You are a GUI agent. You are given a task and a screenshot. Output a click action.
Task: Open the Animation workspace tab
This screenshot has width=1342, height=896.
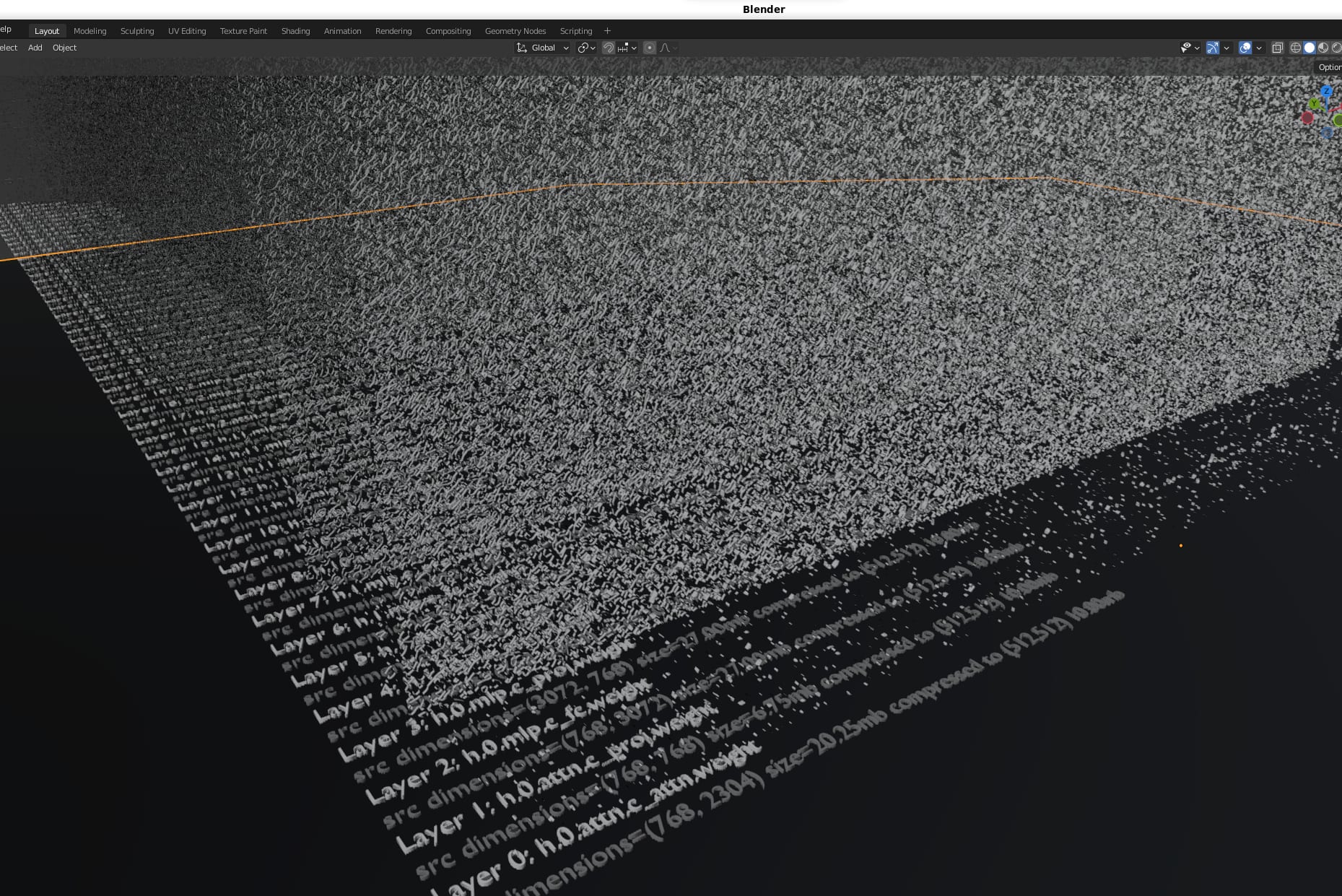click(x=342, y=31)
